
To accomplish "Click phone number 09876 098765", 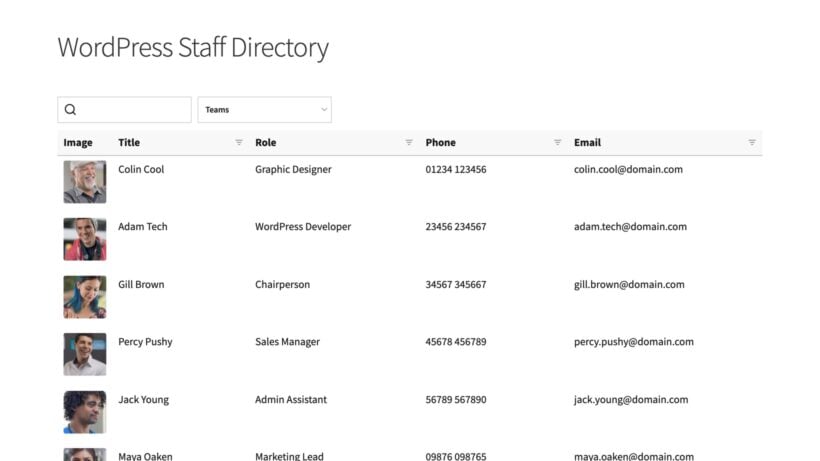I will coord(456,456).
